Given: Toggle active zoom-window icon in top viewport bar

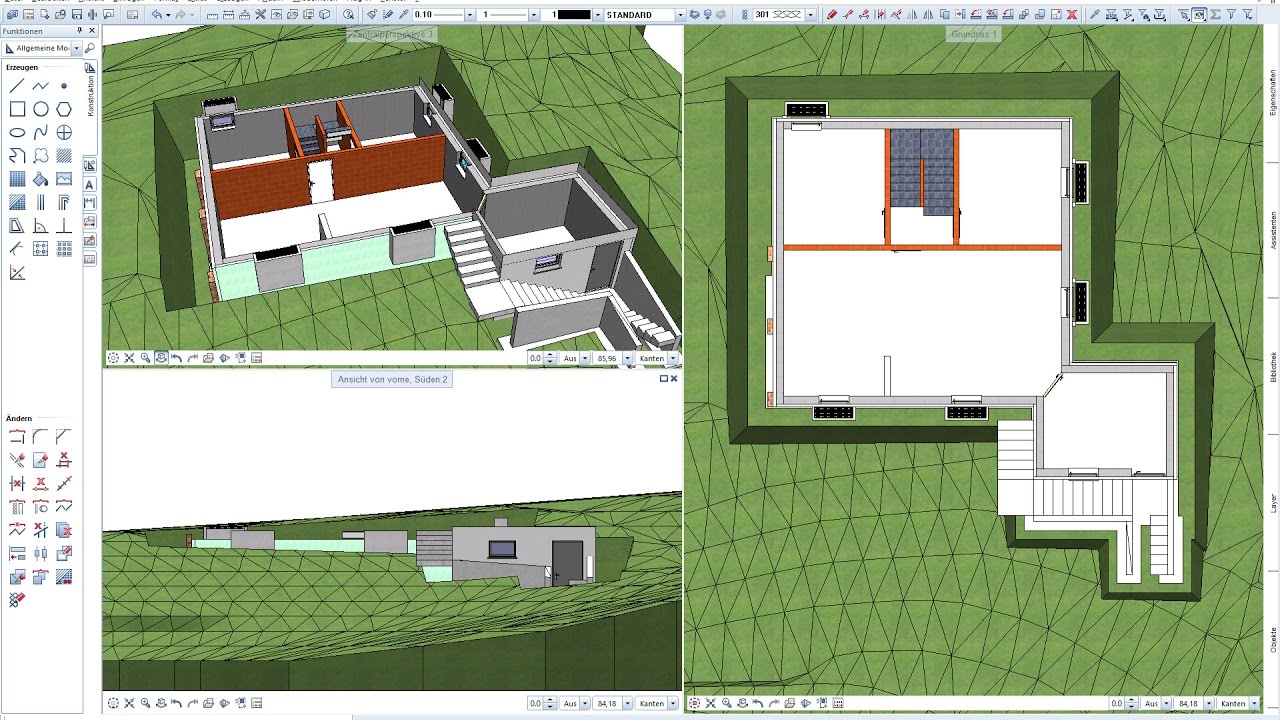Looking at the screenshot, I should pos(161,358).
